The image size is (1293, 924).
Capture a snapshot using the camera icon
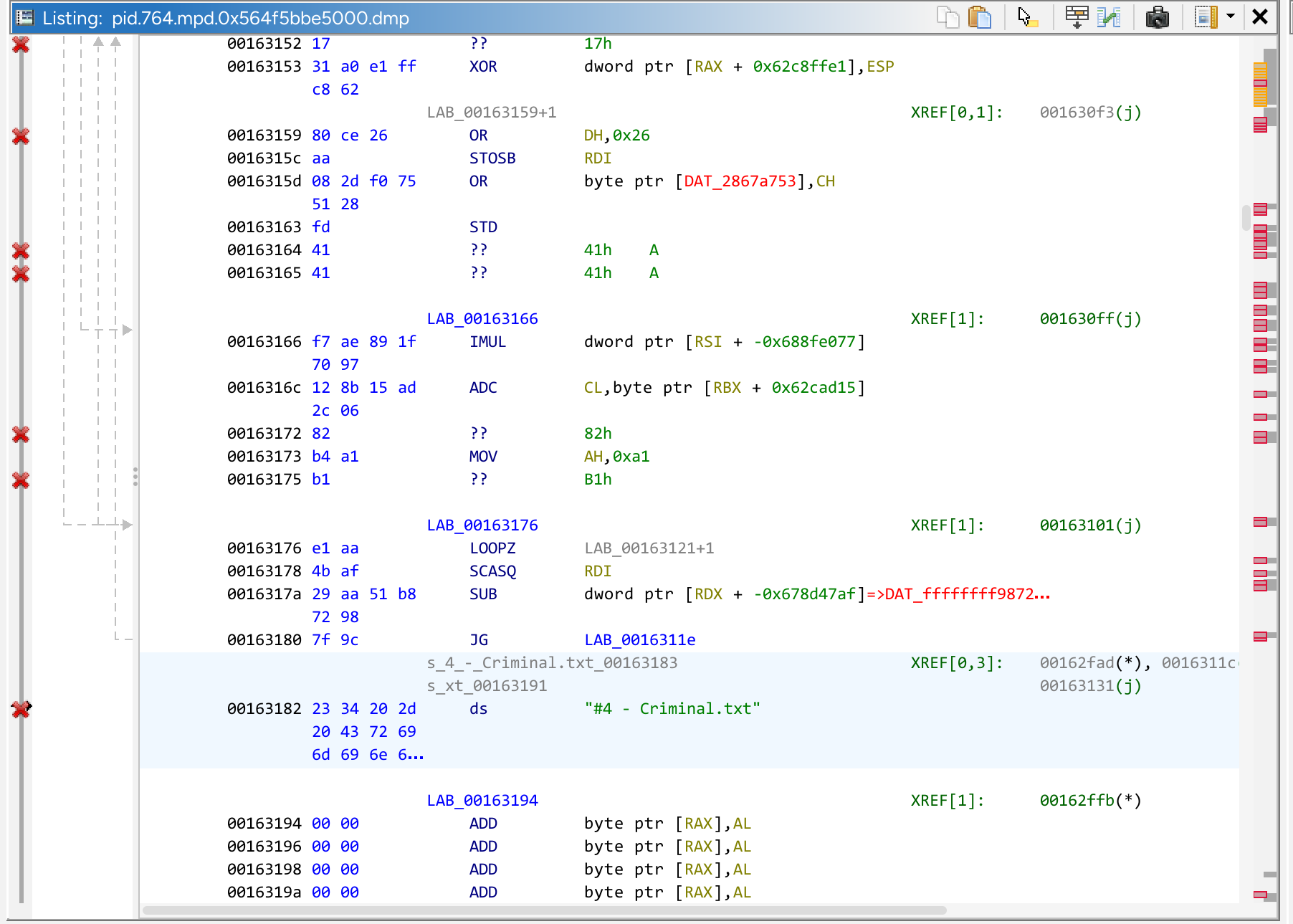point(1158,17)
